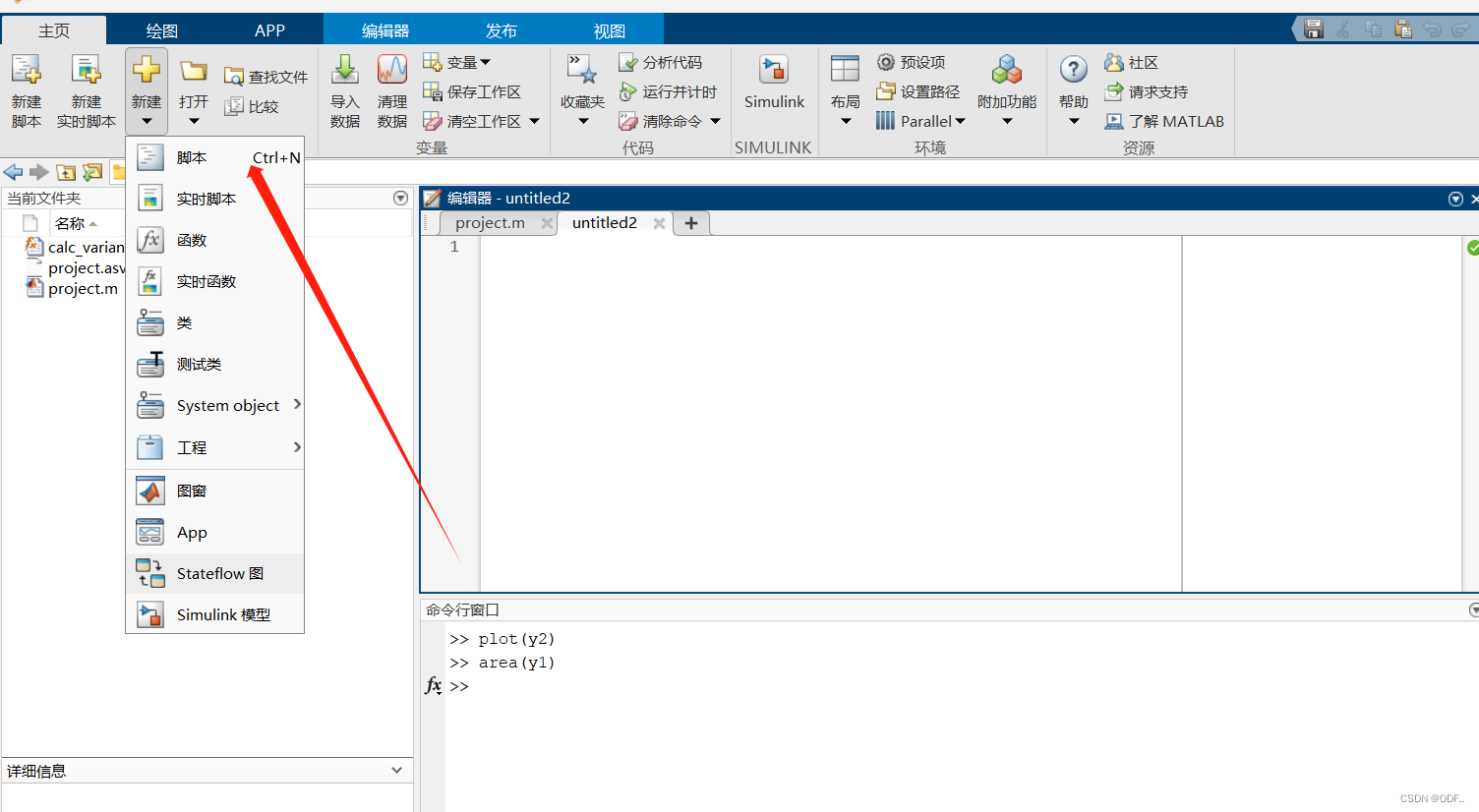Add a new editor tab with plus button

coord(691,223)
